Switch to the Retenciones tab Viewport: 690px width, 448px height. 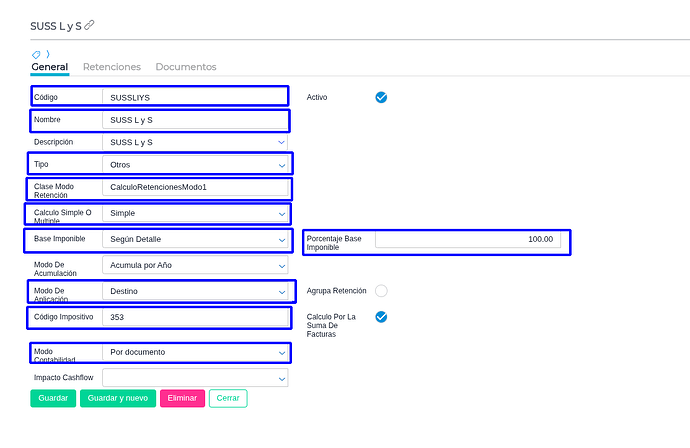point(112,67)
